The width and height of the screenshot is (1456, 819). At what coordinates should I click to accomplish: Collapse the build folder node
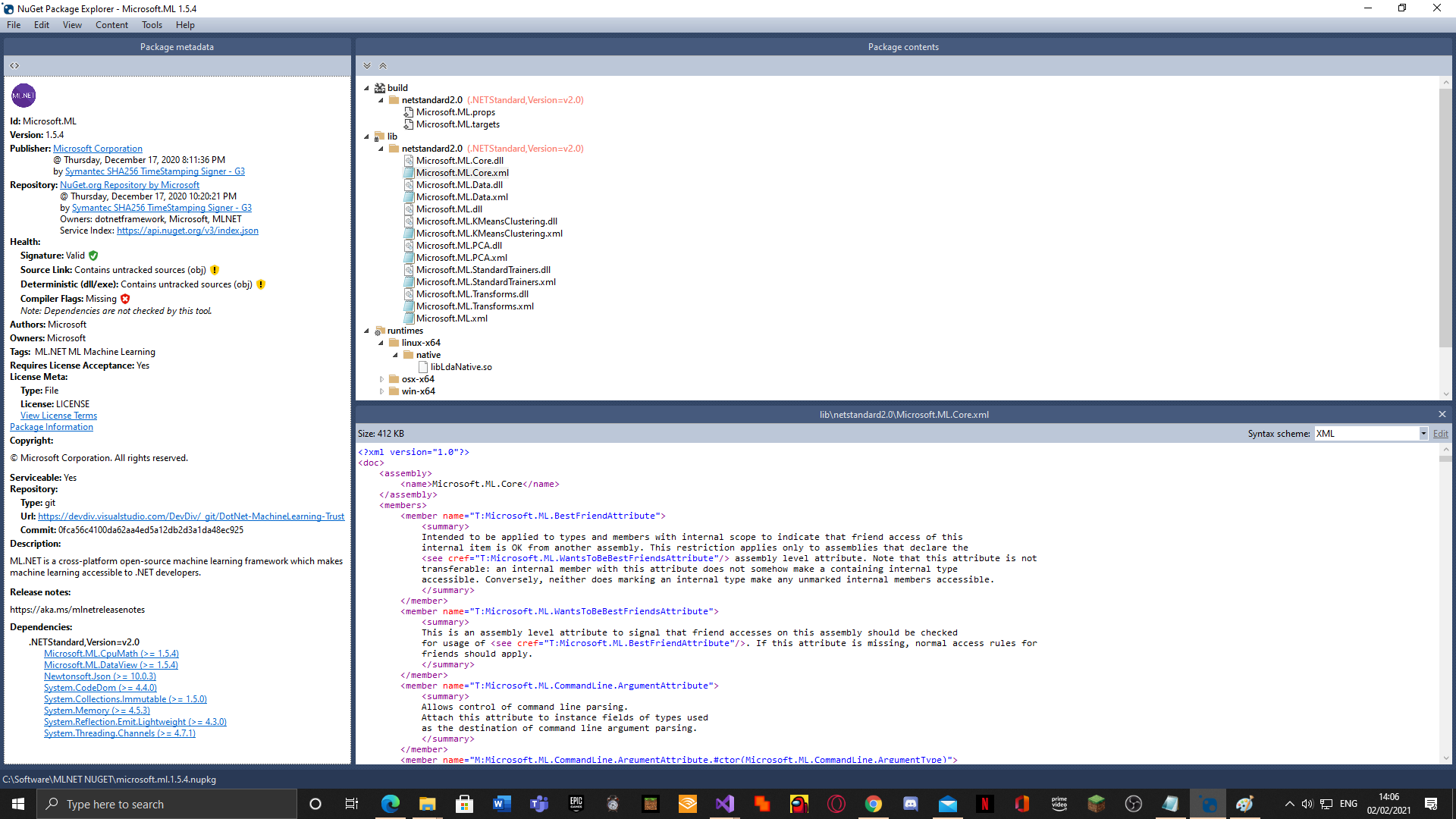tap(367, 88)
